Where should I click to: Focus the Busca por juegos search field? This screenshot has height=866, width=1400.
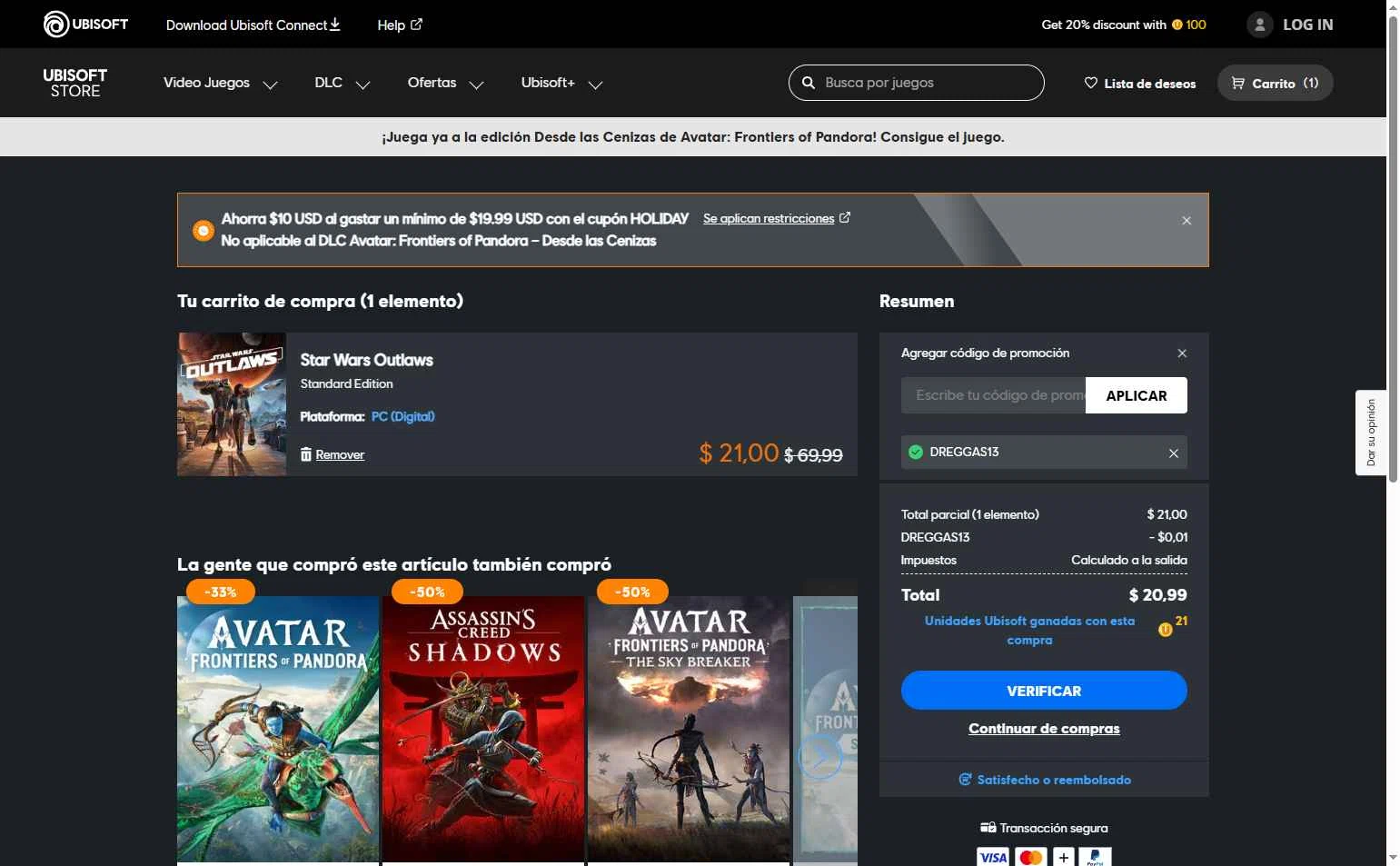[x=916, y=83]
